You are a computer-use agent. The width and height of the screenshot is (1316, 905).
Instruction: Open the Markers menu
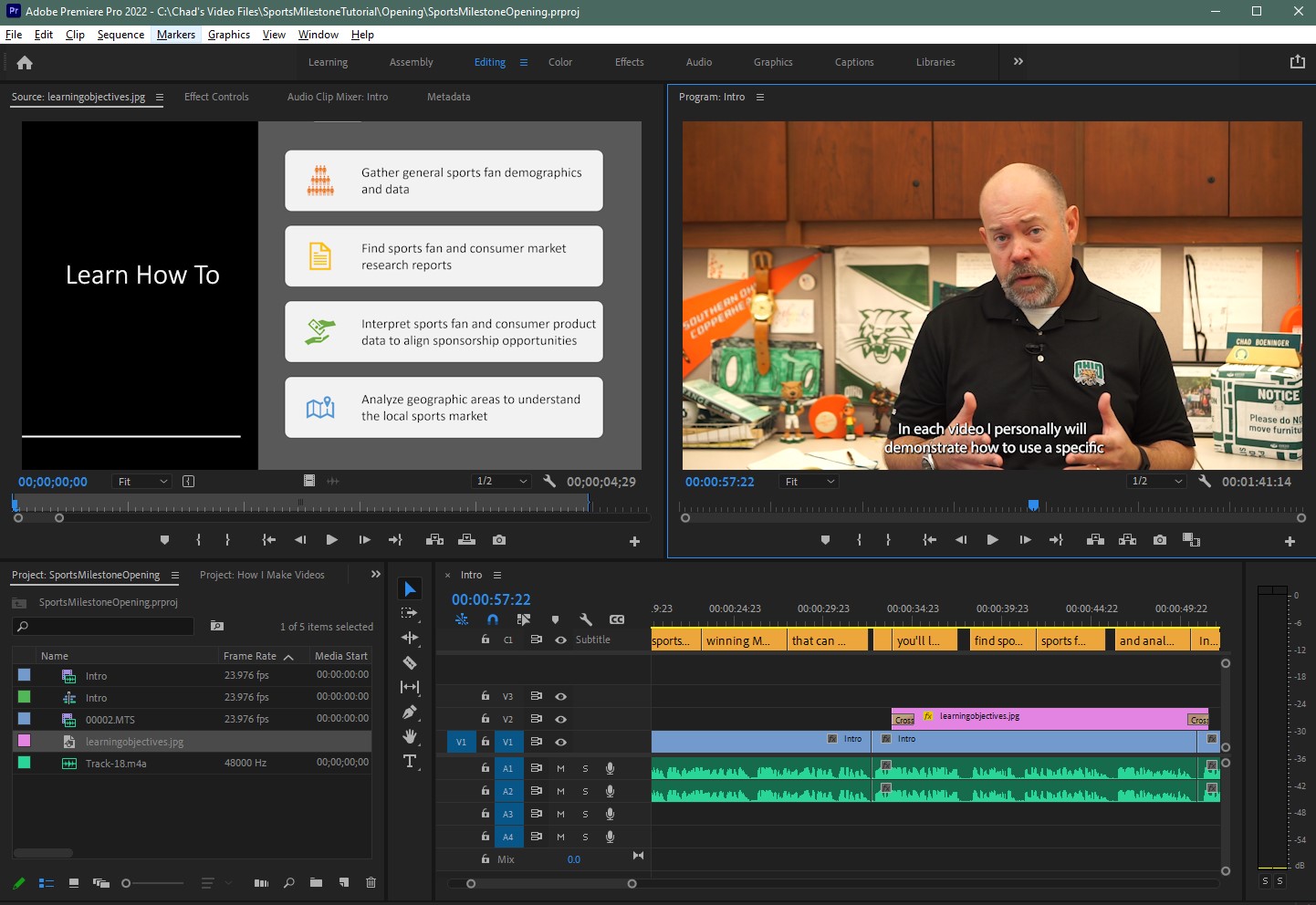[176, 35]
